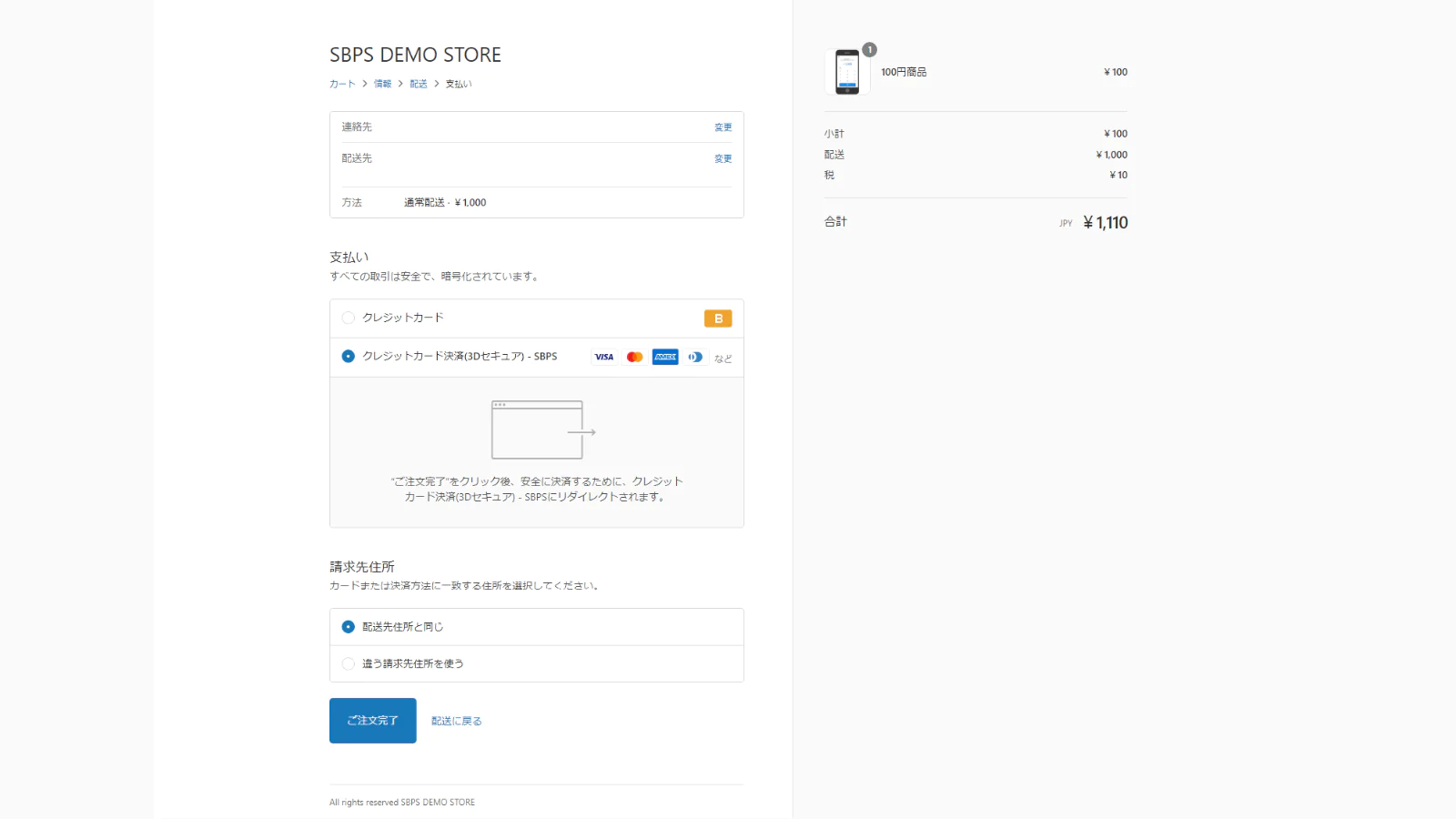This screenshot has width=1456, height=819.
Task: Click 変更 link for 配送先
Action: click(x=723, y=158)
